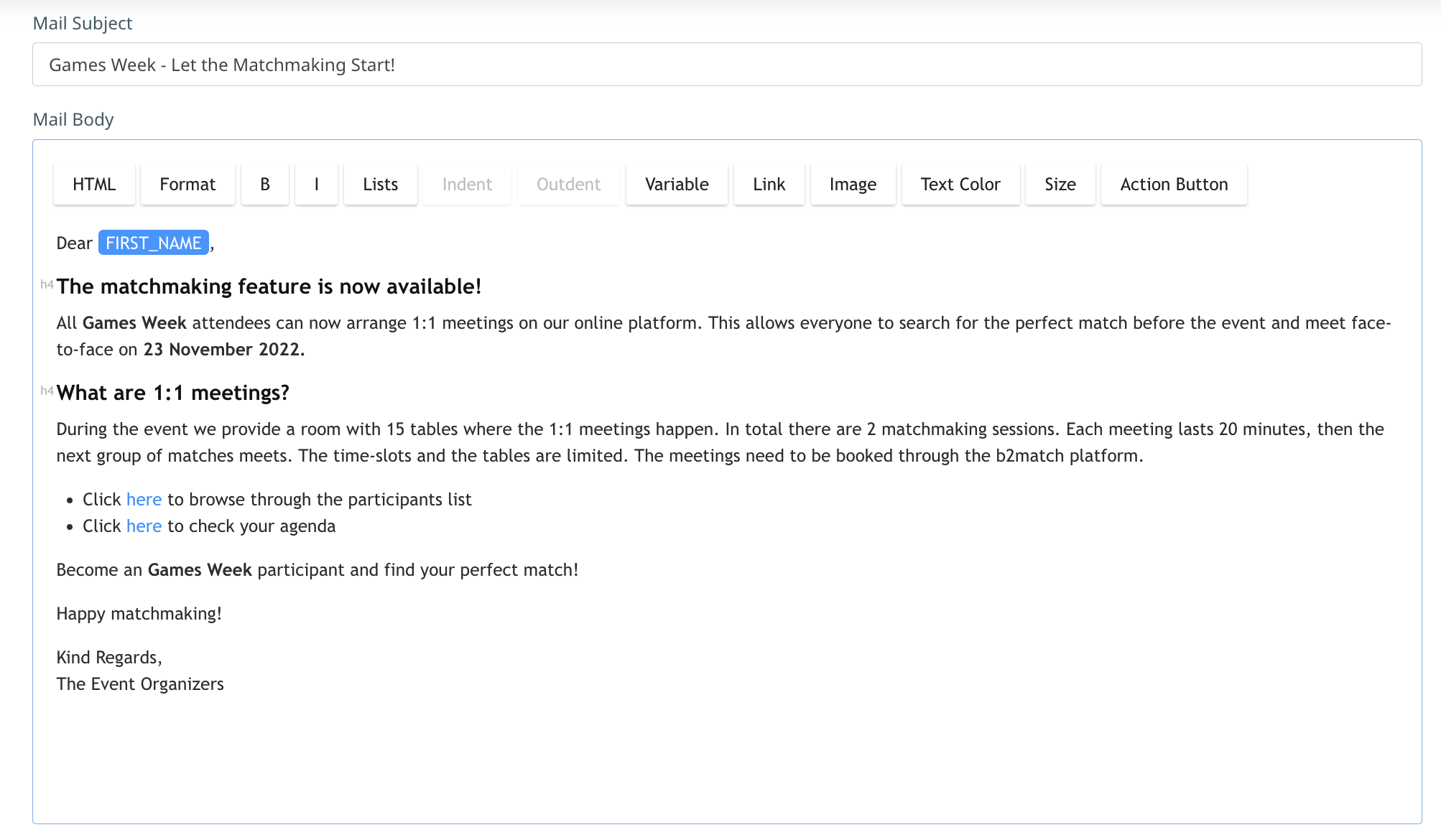Open 'here' link for your agenda
Screen dimensions: 1441x840
point(144,526)
